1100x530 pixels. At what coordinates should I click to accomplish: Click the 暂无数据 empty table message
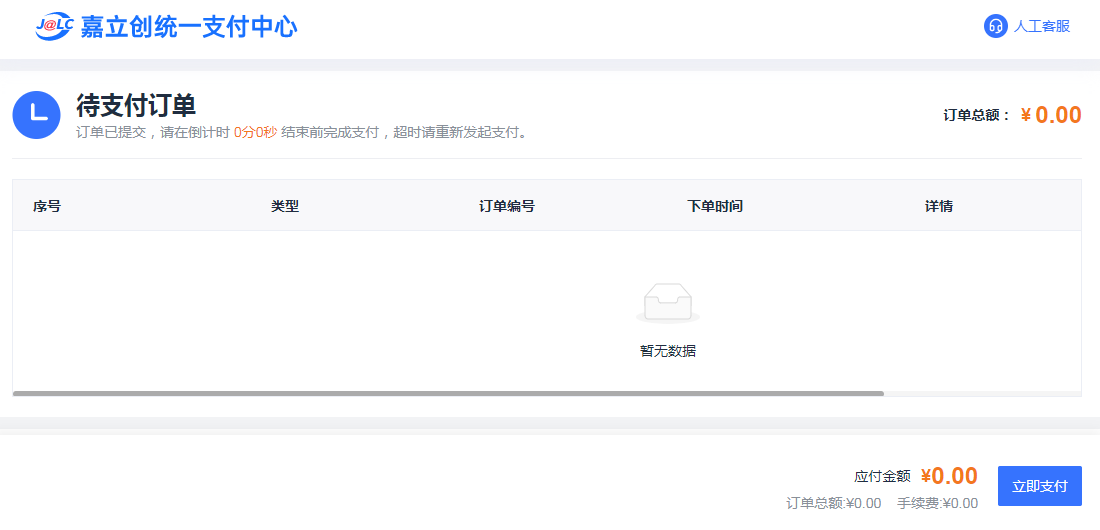click(668, 351)
